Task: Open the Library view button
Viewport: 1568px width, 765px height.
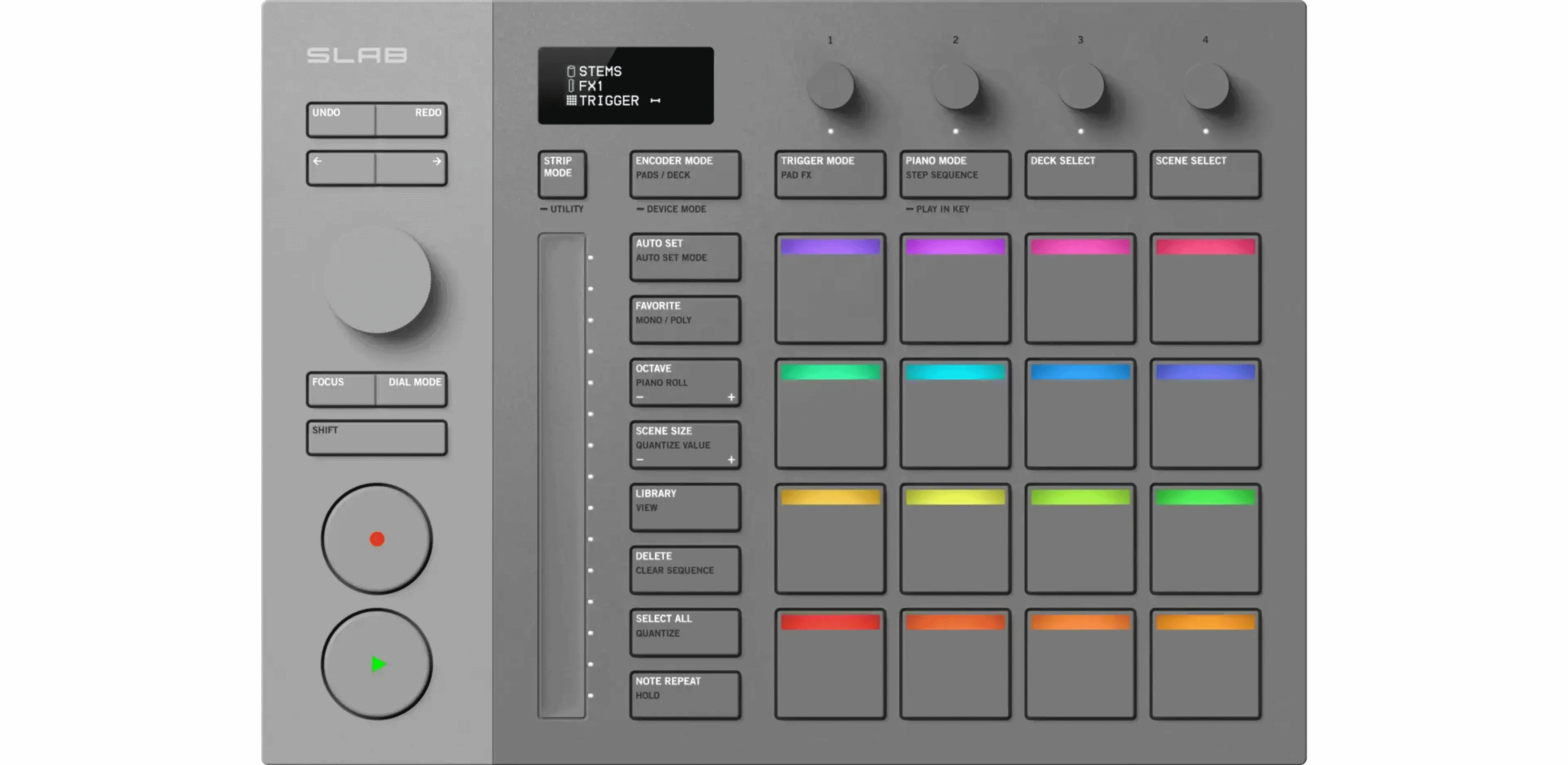Action: pos(685,507)
